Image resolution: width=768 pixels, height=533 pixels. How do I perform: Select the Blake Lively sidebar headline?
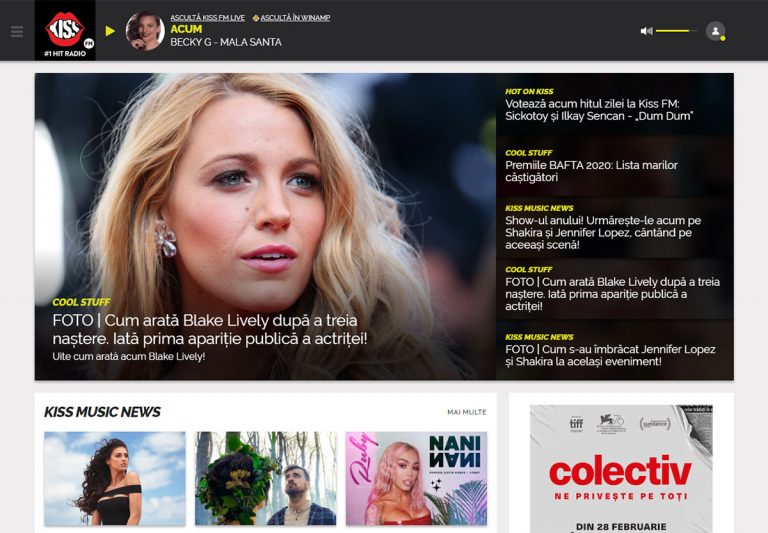pyautogui.click(x=611, y=294)
